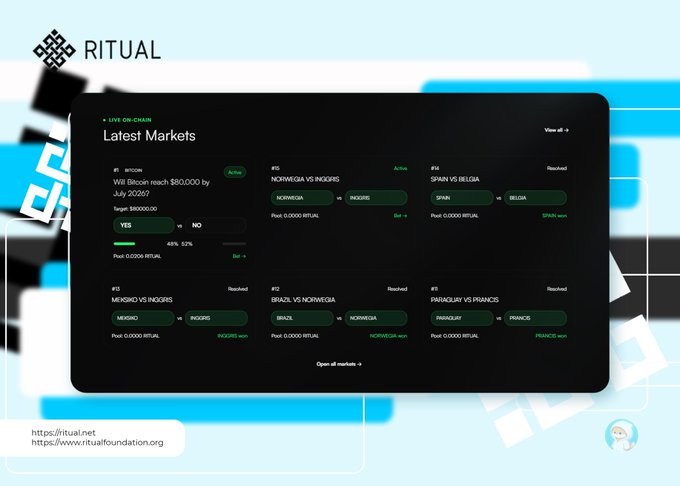
Task: Click Pool: 0.0206 RITUAL text
Action: point(137,256)
